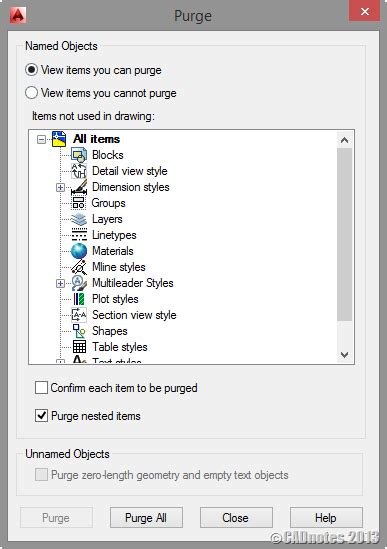Select 'Section view style' entry
The height and width of the screenshot is (549, 387).
tap(134, 315)
